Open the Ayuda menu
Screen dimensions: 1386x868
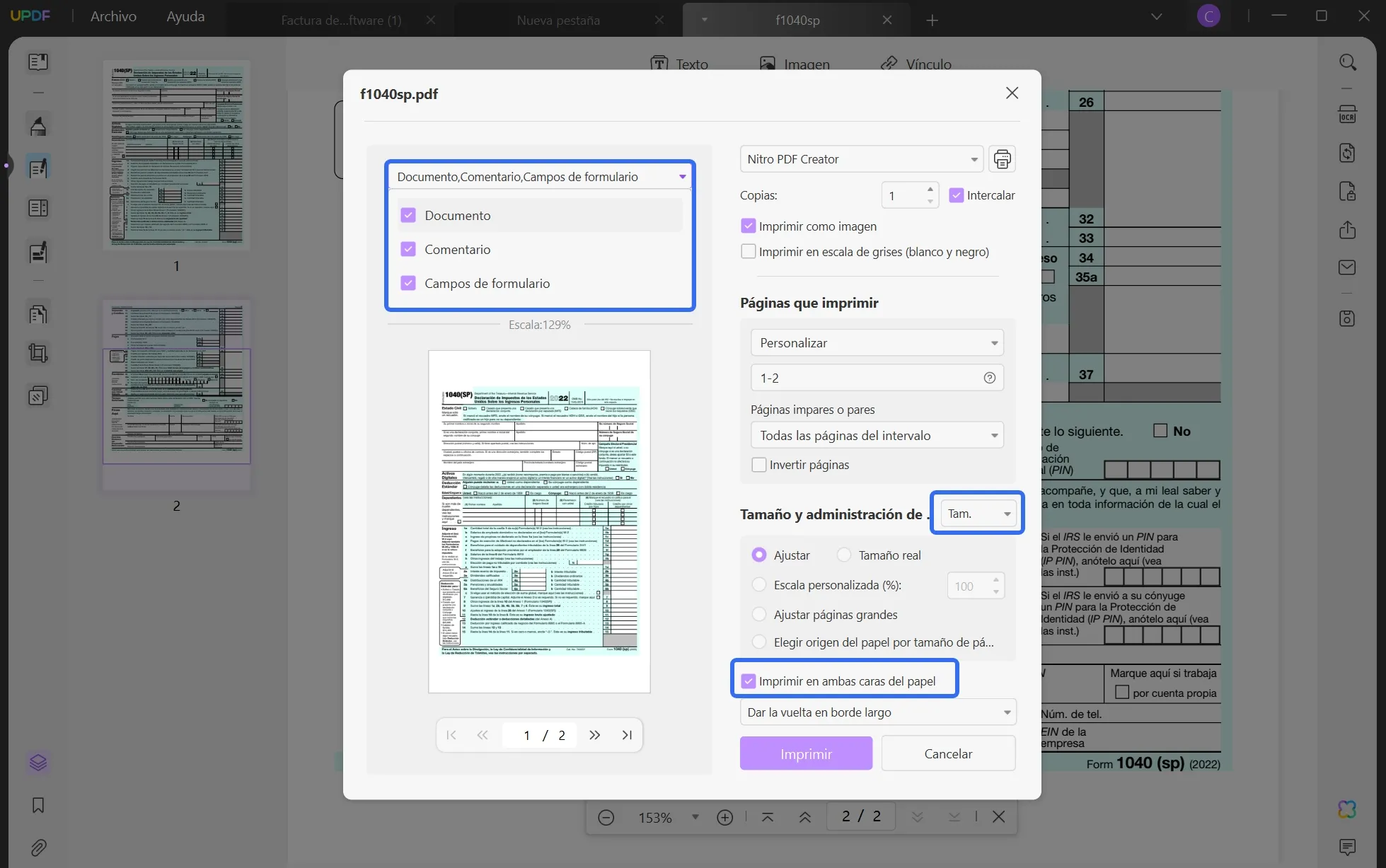tap(185, 16)
